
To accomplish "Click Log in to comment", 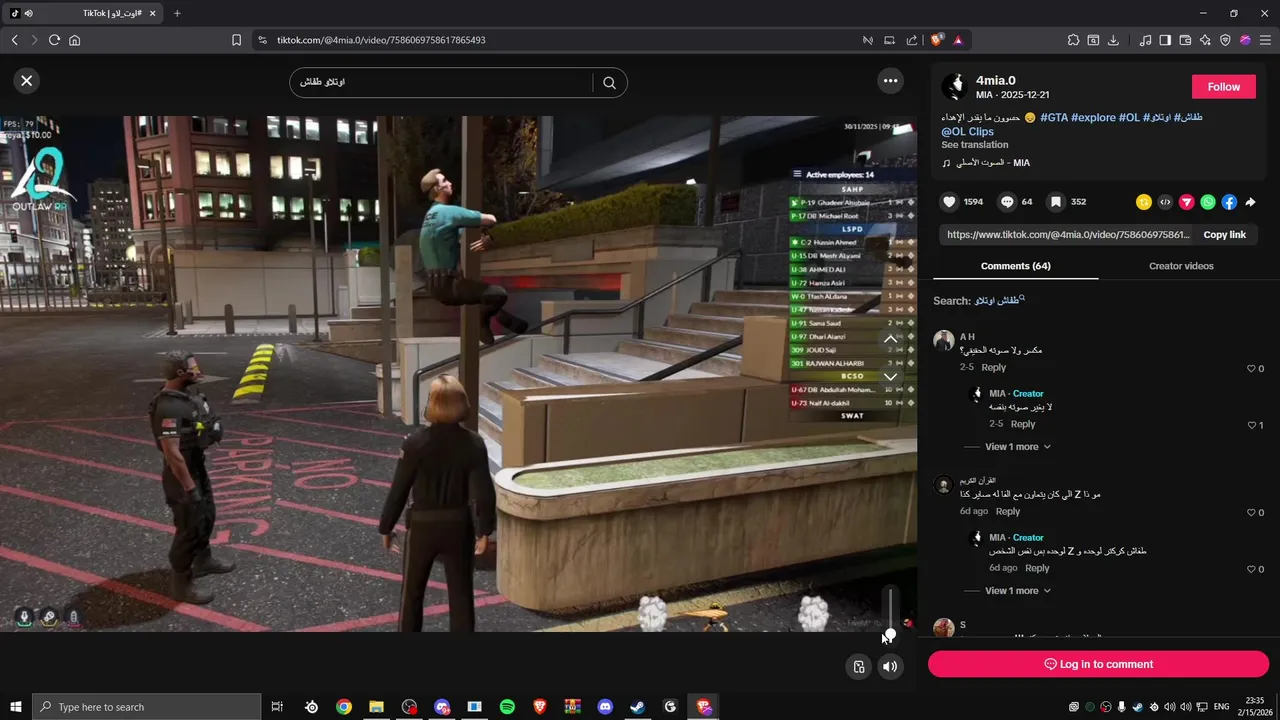I will coord(1098,664).
